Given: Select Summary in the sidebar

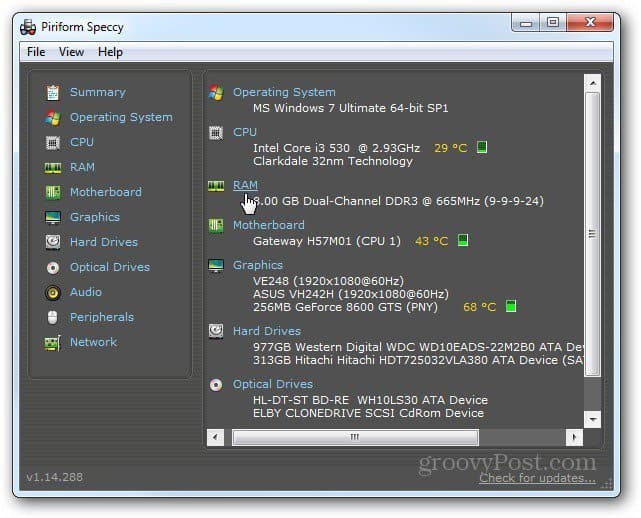Looking at the screenshot, I should 98,92.
